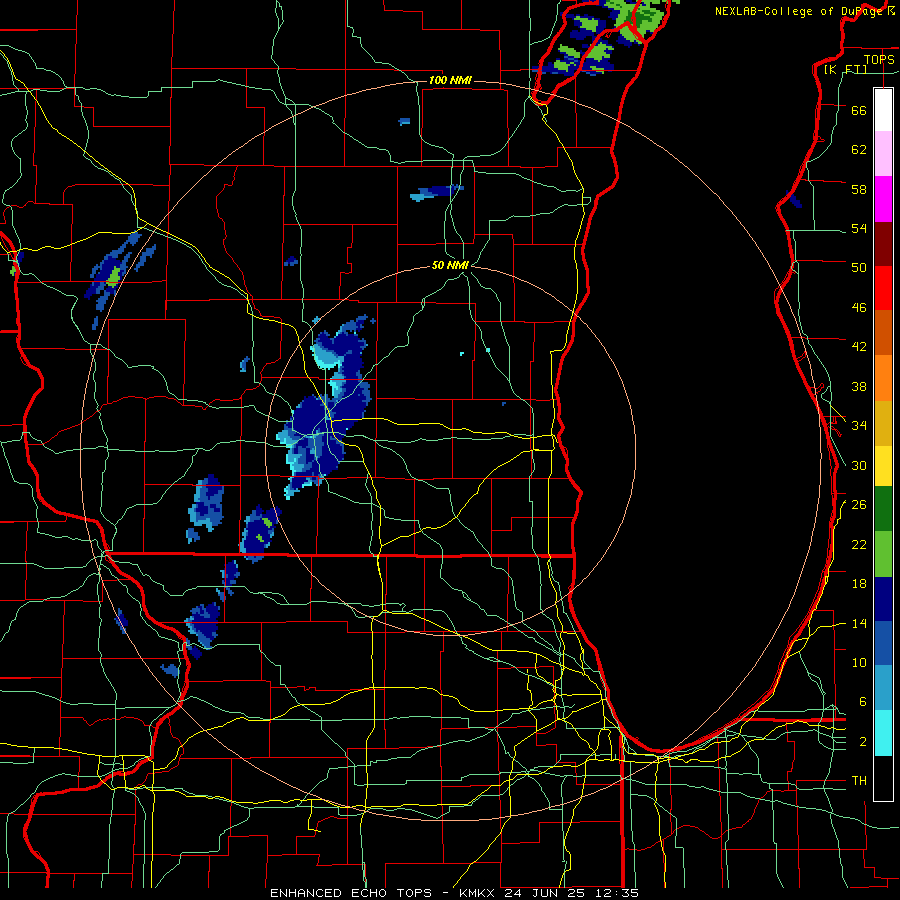Click the "100 NMI" range ring label
The height and width of the screenshot is (900, 900).
[x=450, y=80]
